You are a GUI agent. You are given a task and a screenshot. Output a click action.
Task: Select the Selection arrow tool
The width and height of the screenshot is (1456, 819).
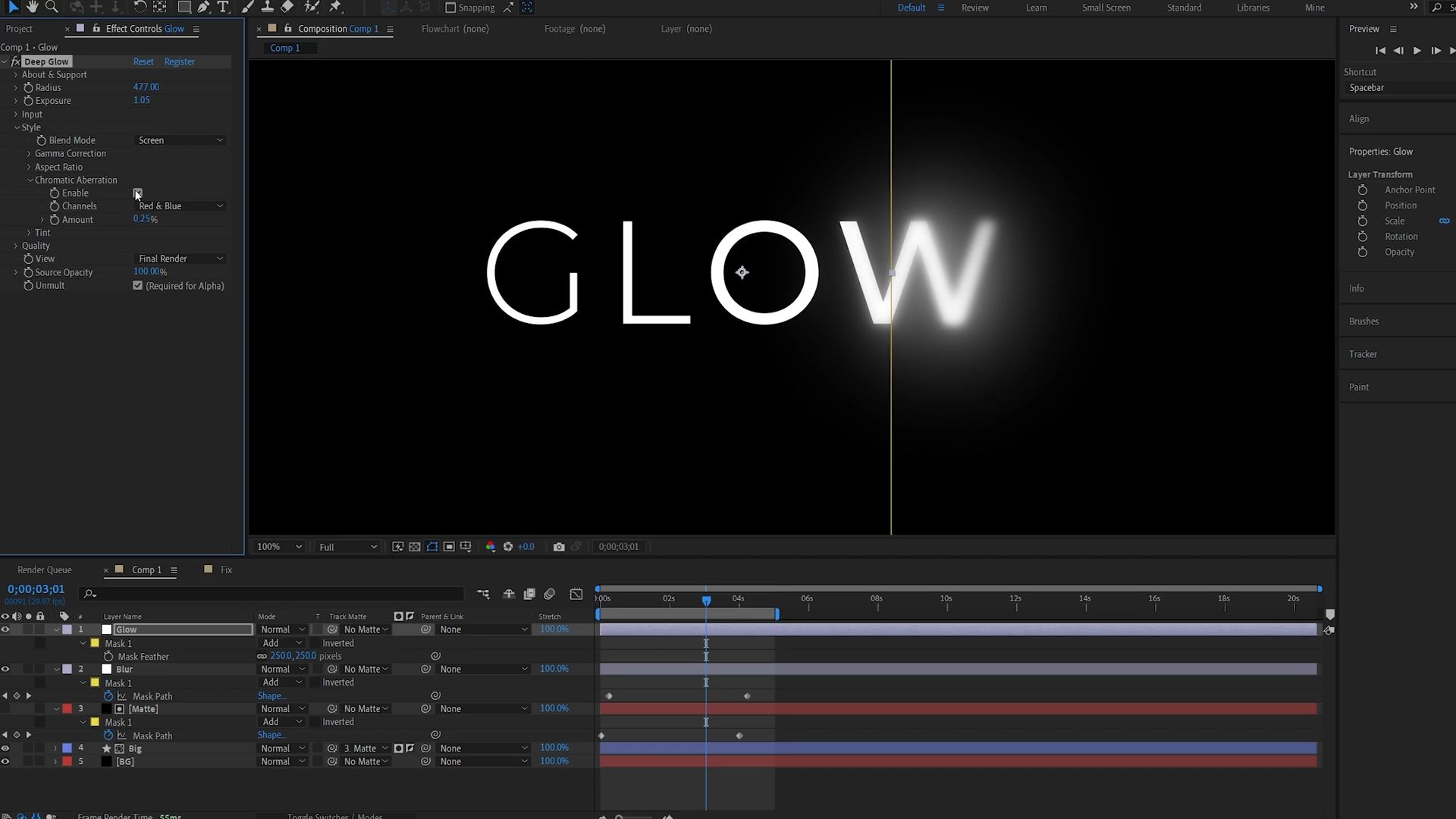pos(13,7)
